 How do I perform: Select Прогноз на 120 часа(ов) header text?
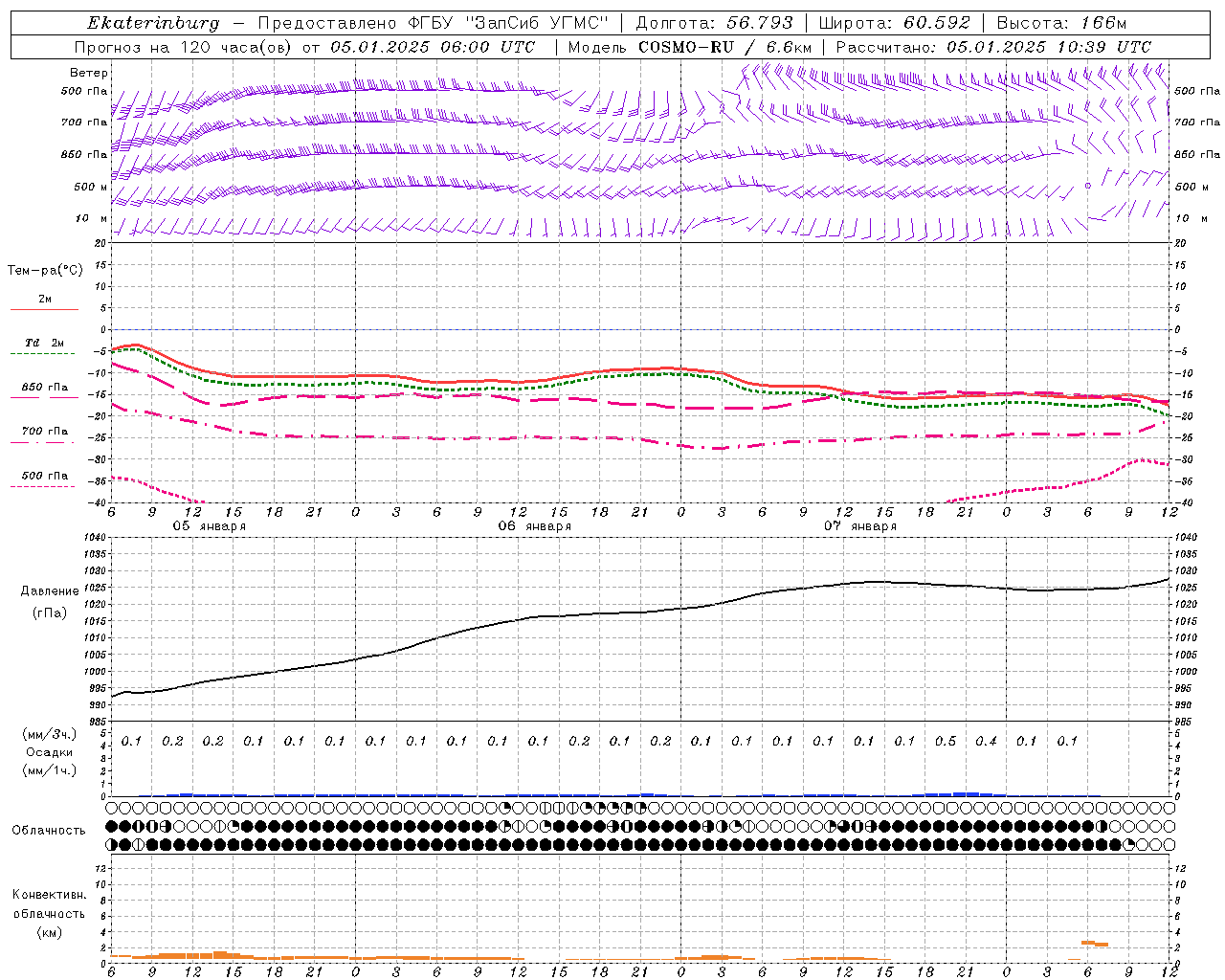point(184,47)
